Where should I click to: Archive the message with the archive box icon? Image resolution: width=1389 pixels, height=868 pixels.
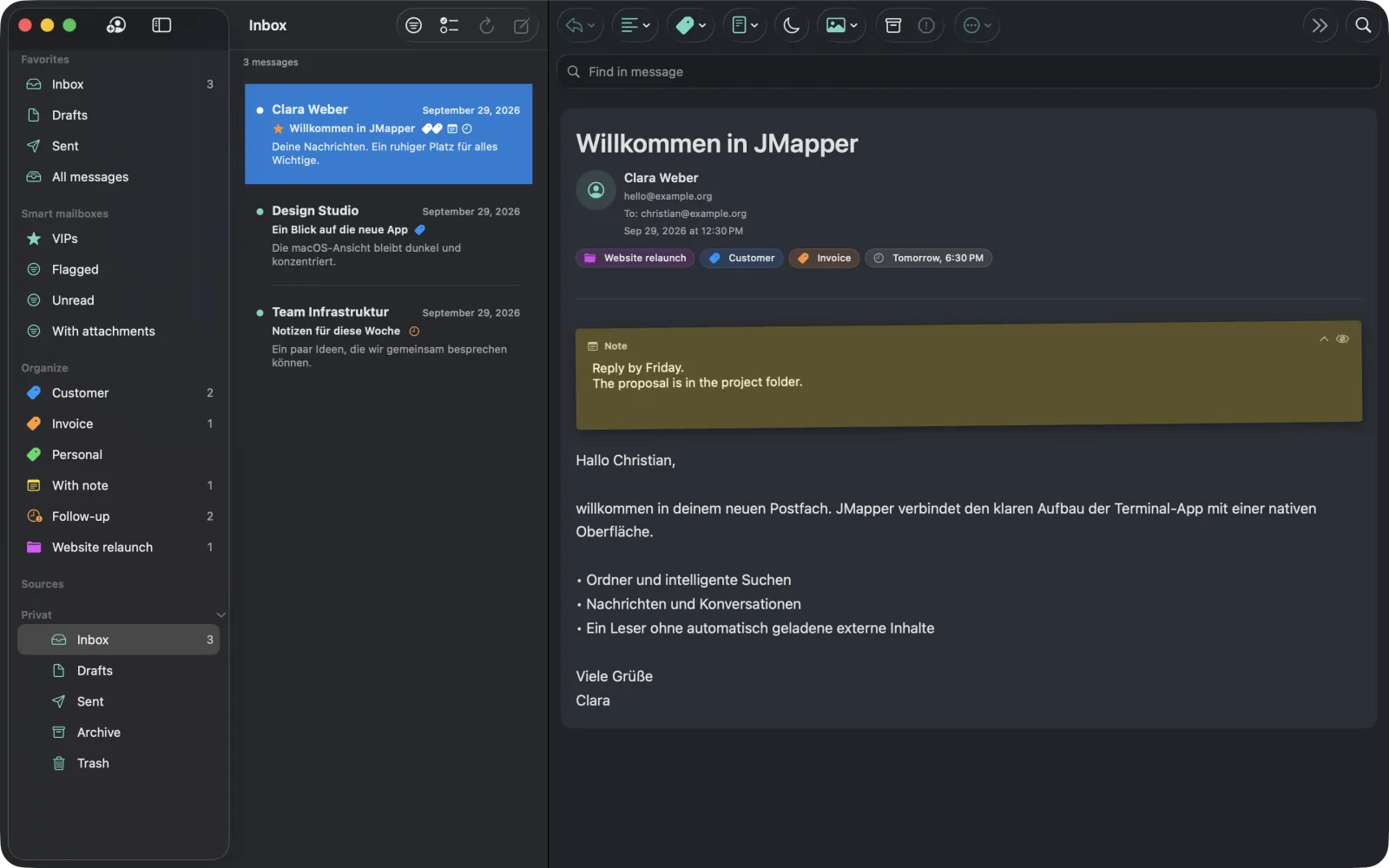point(893,25)
